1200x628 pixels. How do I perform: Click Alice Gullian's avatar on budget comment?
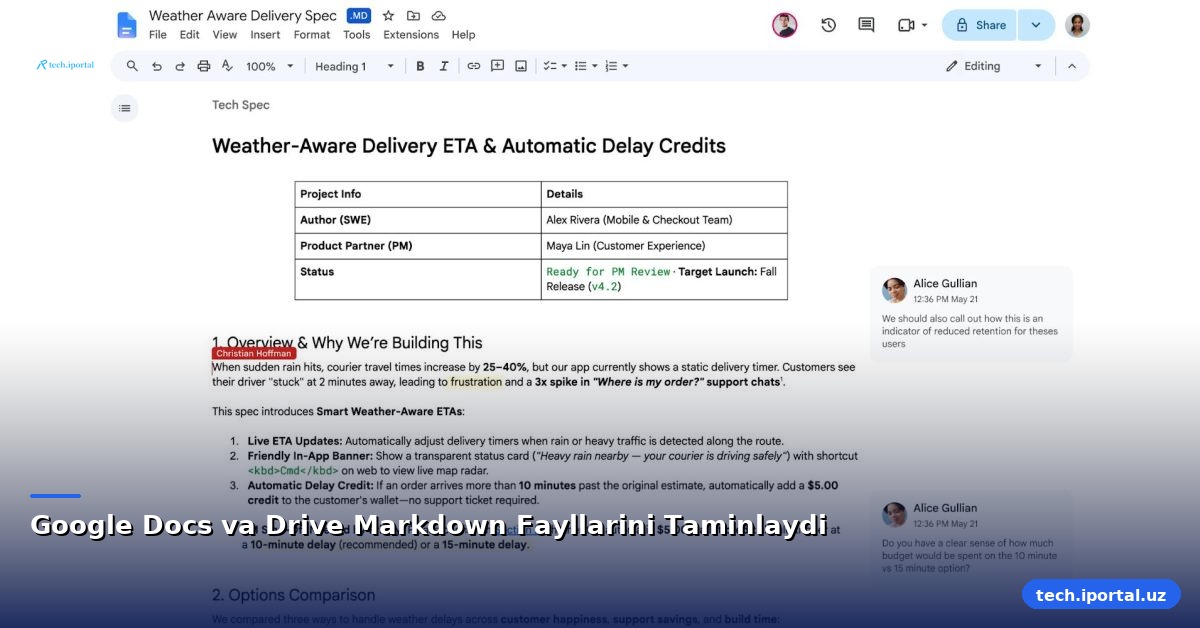coord(894,514)
